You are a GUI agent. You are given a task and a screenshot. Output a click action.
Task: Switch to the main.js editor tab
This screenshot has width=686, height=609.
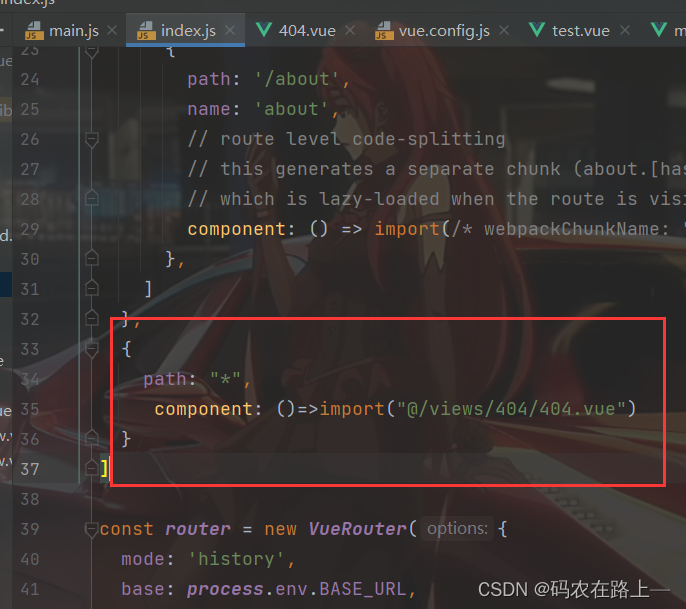(x=62, y=31)
